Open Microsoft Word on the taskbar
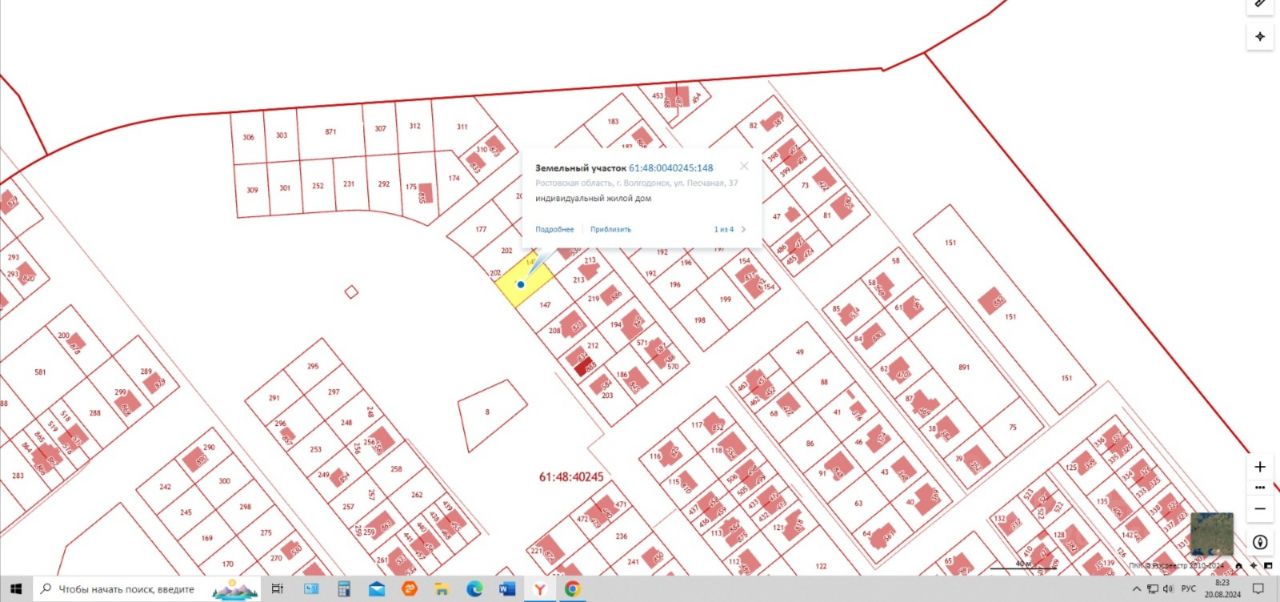Viewport: 1280px width, 602px height. [x=507, y=589]
